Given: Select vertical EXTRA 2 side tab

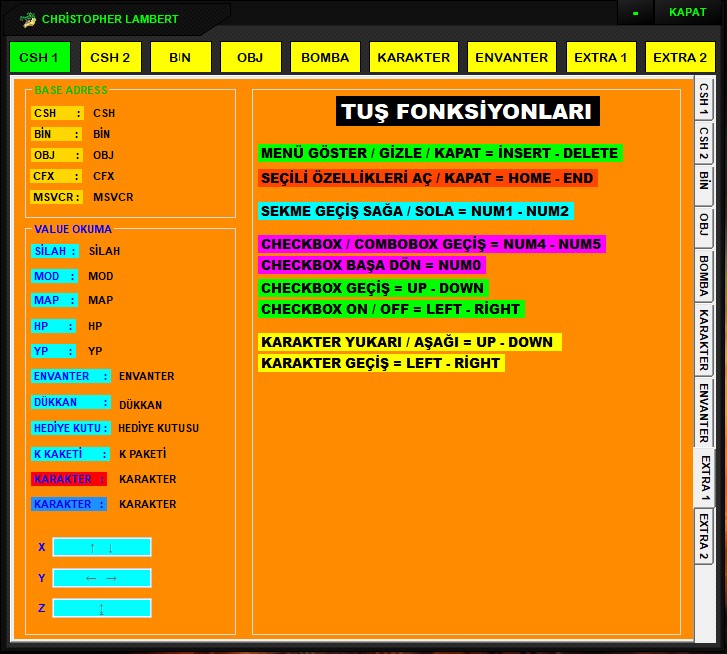Looking at the screenshot, I should pos(703,537).
